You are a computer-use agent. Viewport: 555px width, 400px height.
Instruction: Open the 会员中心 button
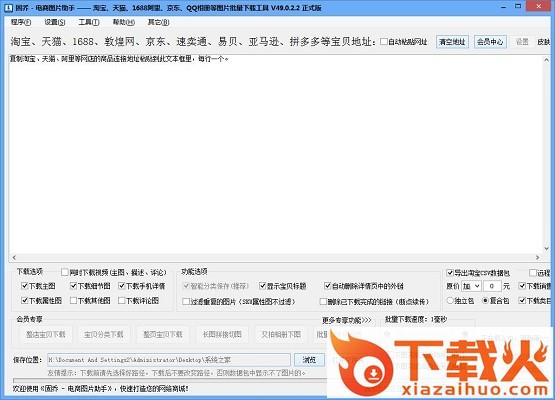click(490, 42)
